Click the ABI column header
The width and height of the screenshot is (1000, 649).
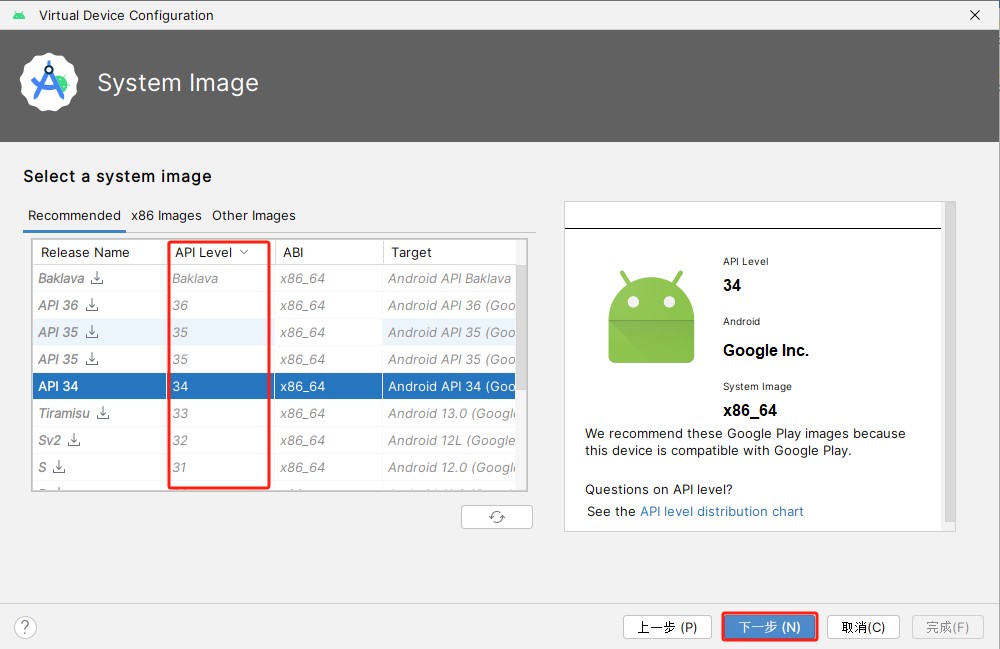(328, 252)
